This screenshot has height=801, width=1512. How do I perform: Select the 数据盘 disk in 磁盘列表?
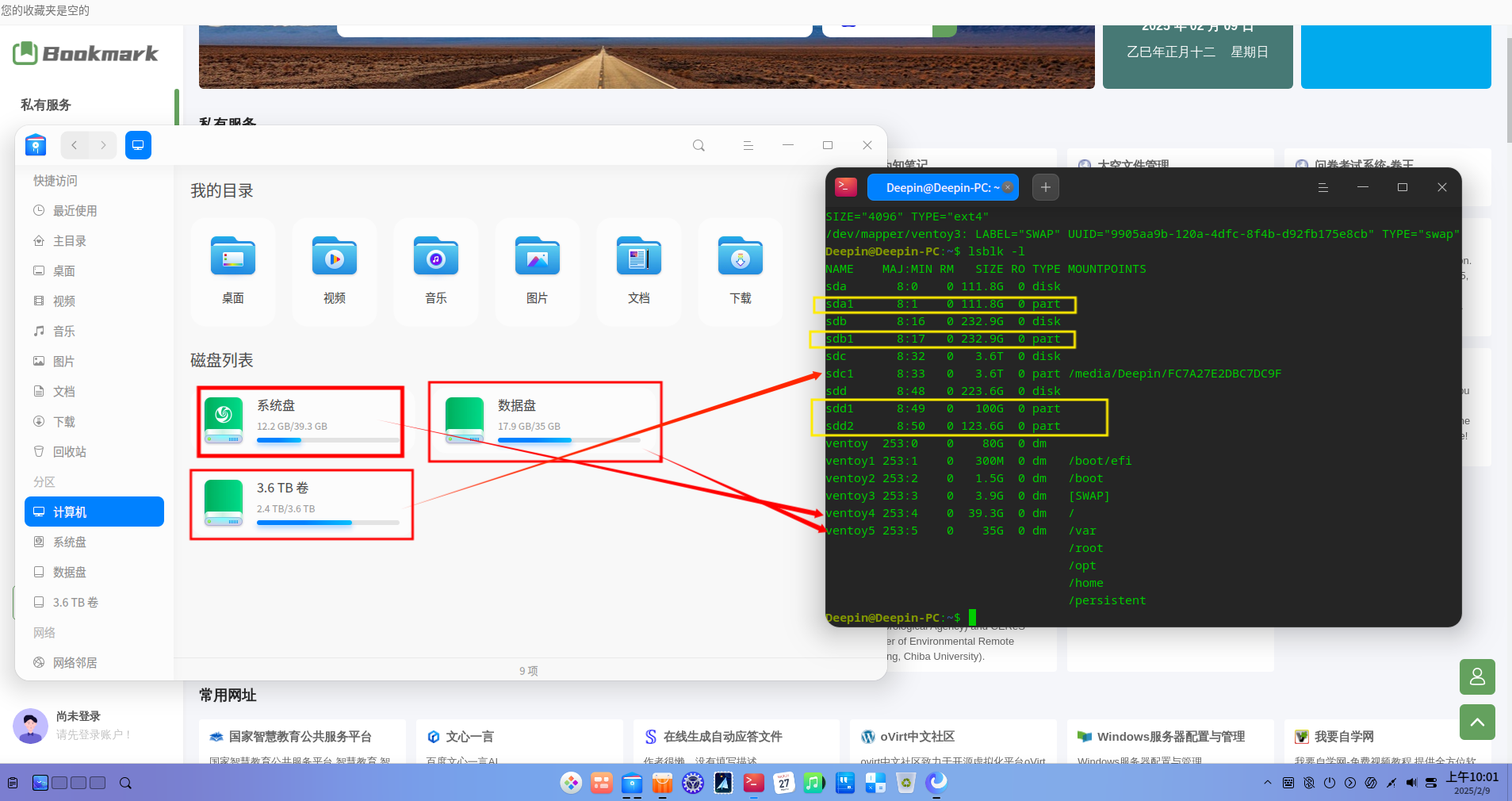pos(545,421)
